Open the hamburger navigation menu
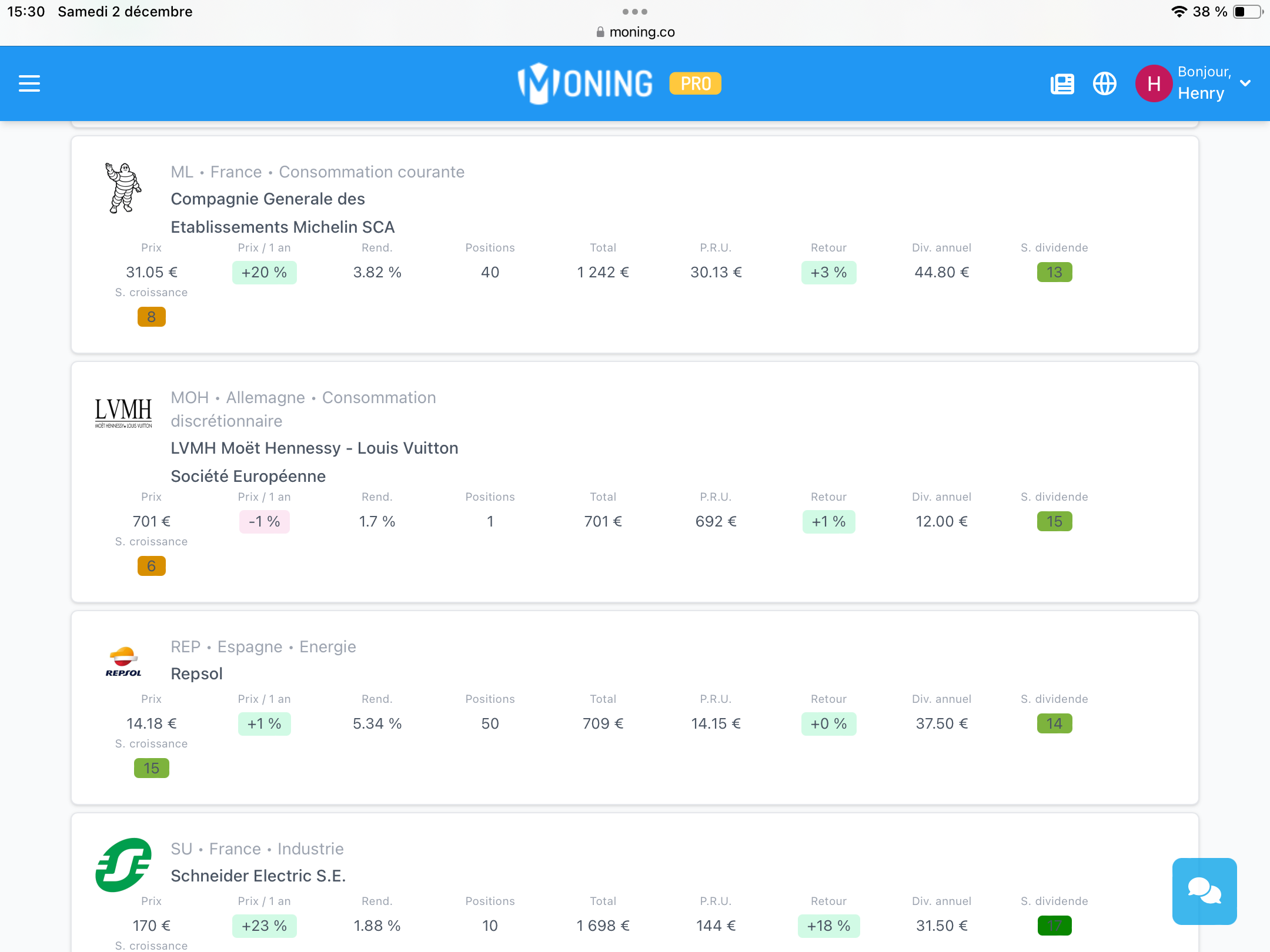 [29, 83]
